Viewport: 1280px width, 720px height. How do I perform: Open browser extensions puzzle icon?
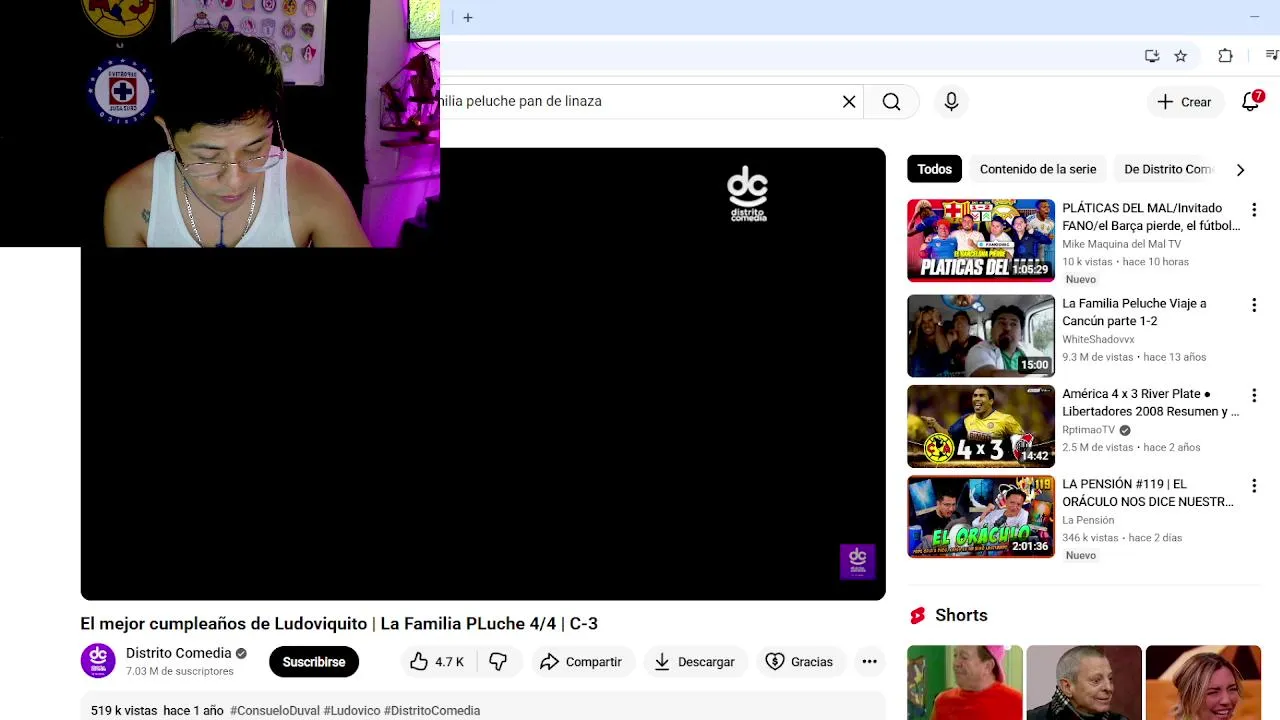coord(1225,56)
